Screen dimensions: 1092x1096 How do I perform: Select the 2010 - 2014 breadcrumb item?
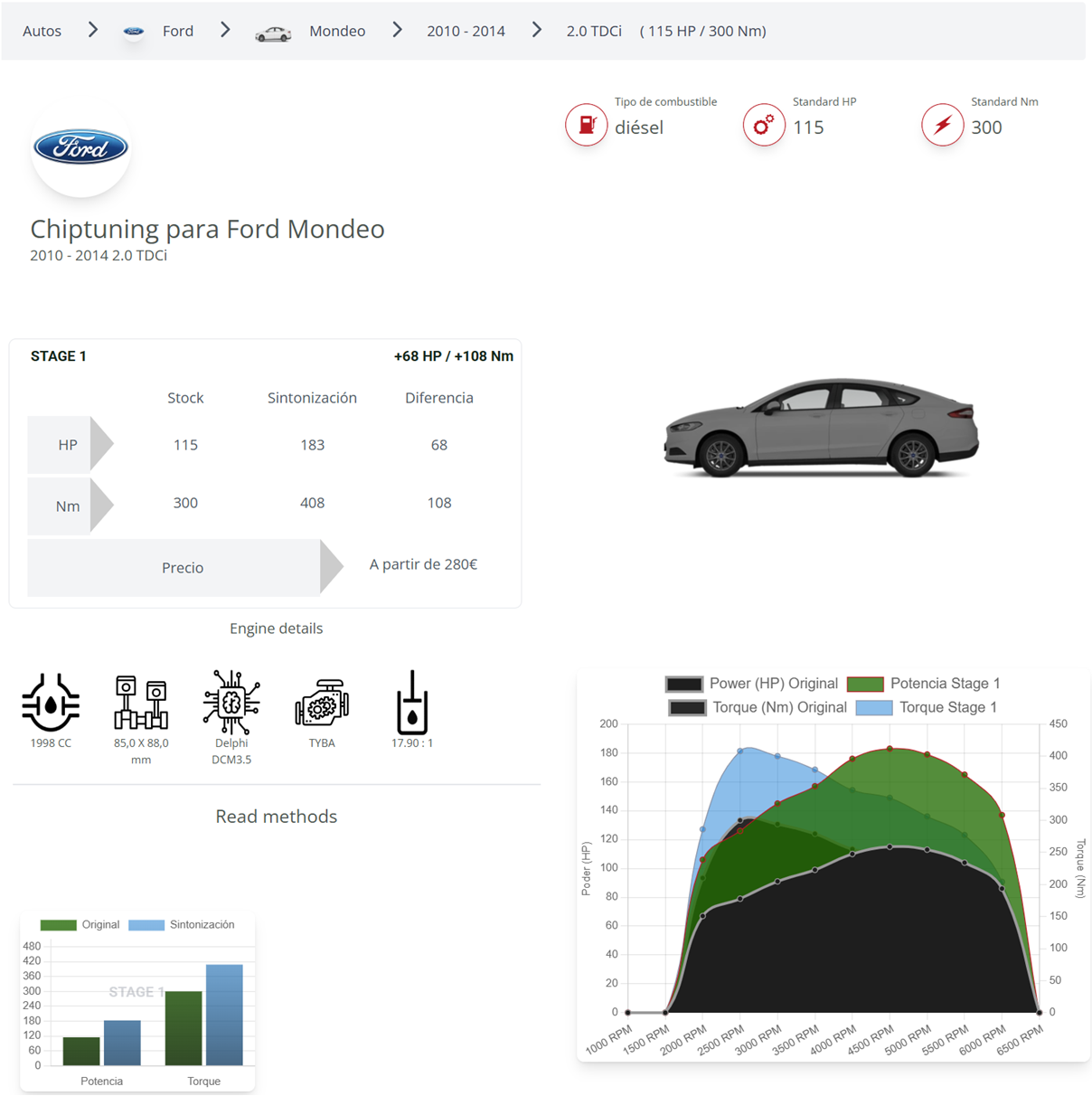tap(466, 31)
